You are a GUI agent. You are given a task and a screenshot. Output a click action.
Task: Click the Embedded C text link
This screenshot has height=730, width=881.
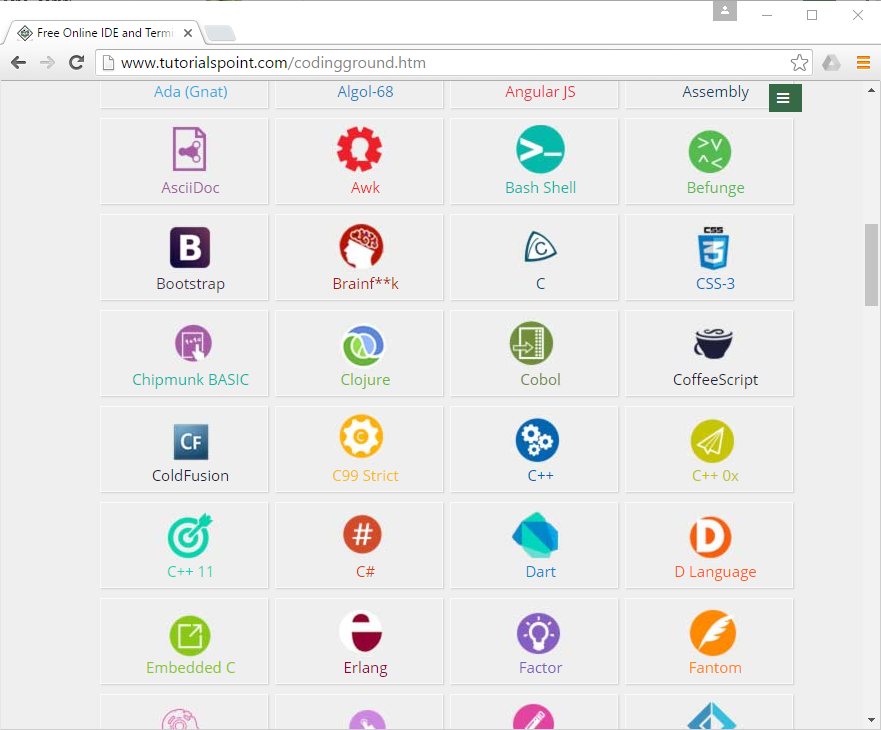pyautogui.click(x=190, y=668)
